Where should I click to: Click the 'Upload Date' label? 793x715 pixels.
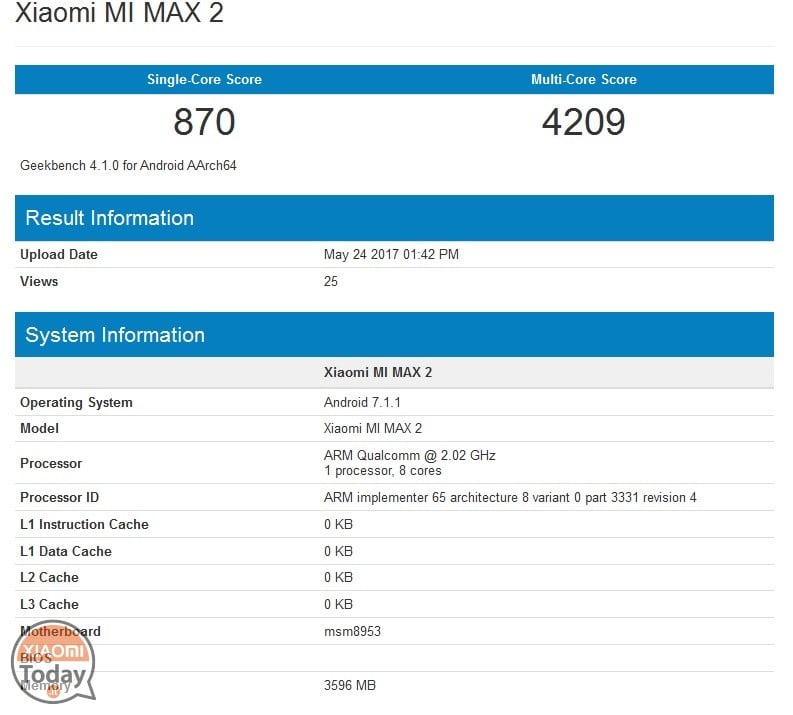59,254
